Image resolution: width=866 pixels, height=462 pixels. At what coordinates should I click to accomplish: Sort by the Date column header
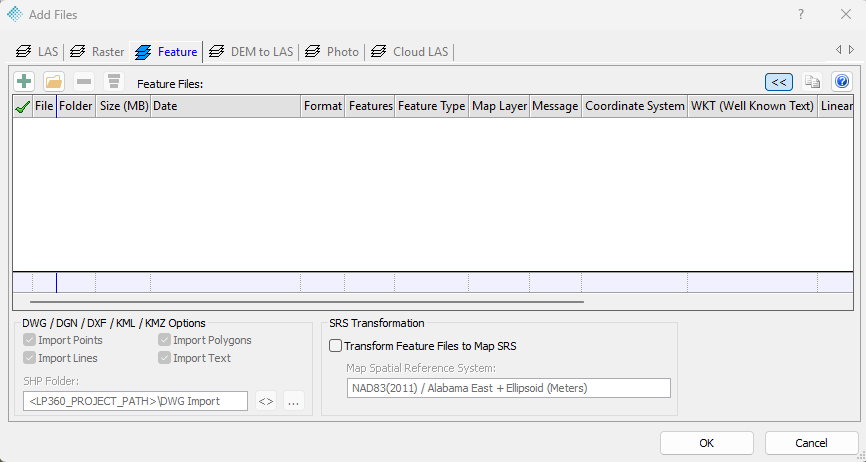click(225, 107)
